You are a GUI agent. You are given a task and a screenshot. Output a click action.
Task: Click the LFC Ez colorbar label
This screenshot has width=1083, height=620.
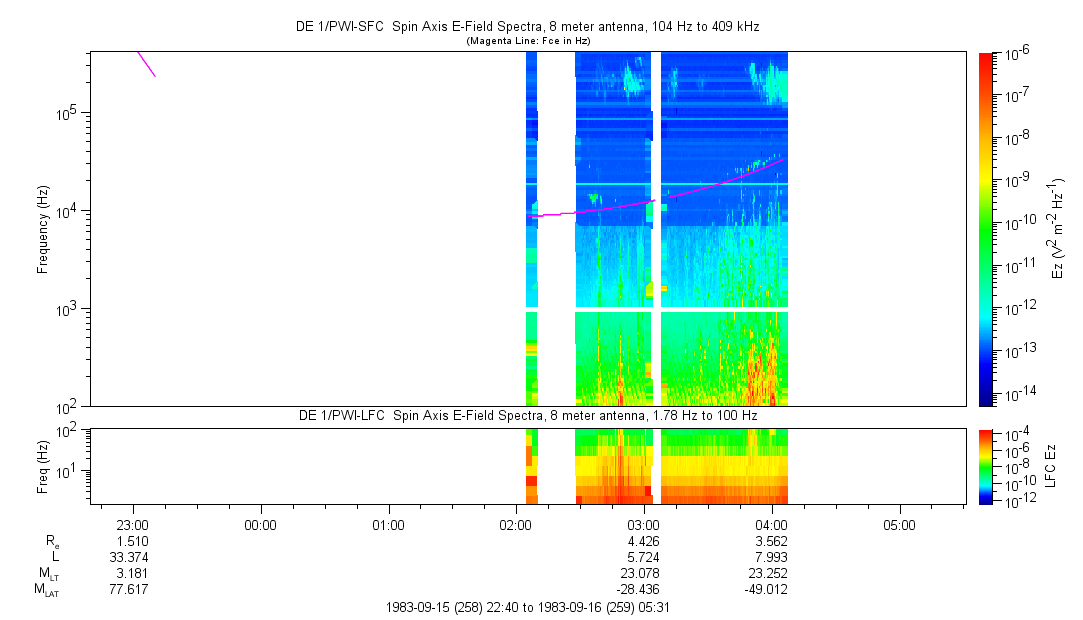(1051, 466)
